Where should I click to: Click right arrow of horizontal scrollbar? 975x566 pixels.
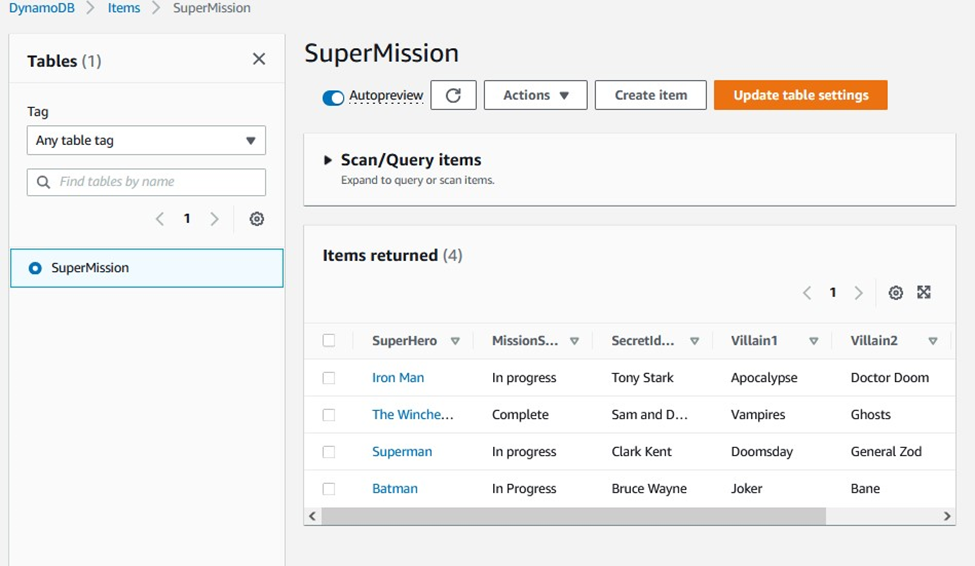947,516
